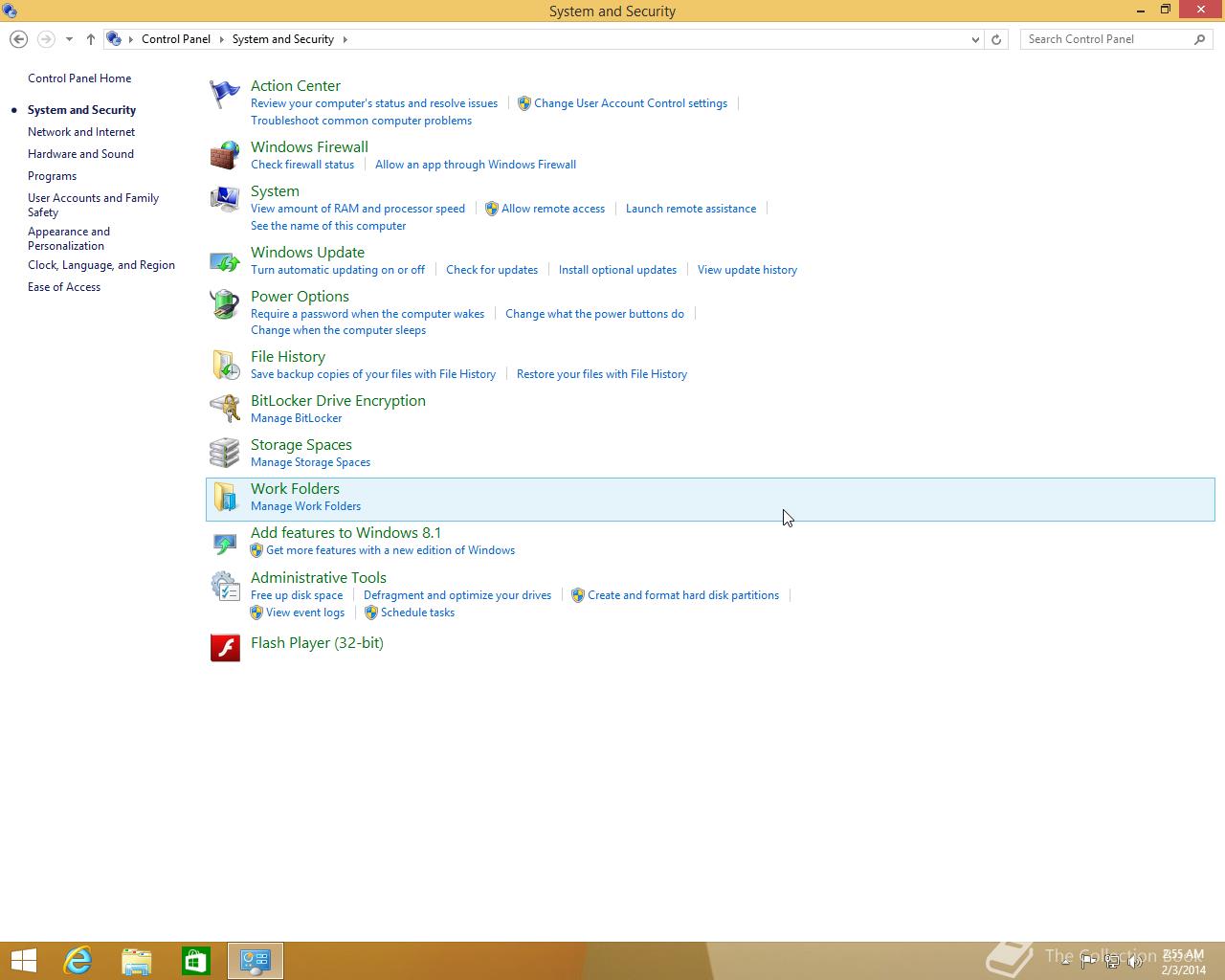The height and width of the screenshot is (980, 1225).
Task: Open the address bar history dropdown
Action: pyautogui.click(x=975, y=39)
